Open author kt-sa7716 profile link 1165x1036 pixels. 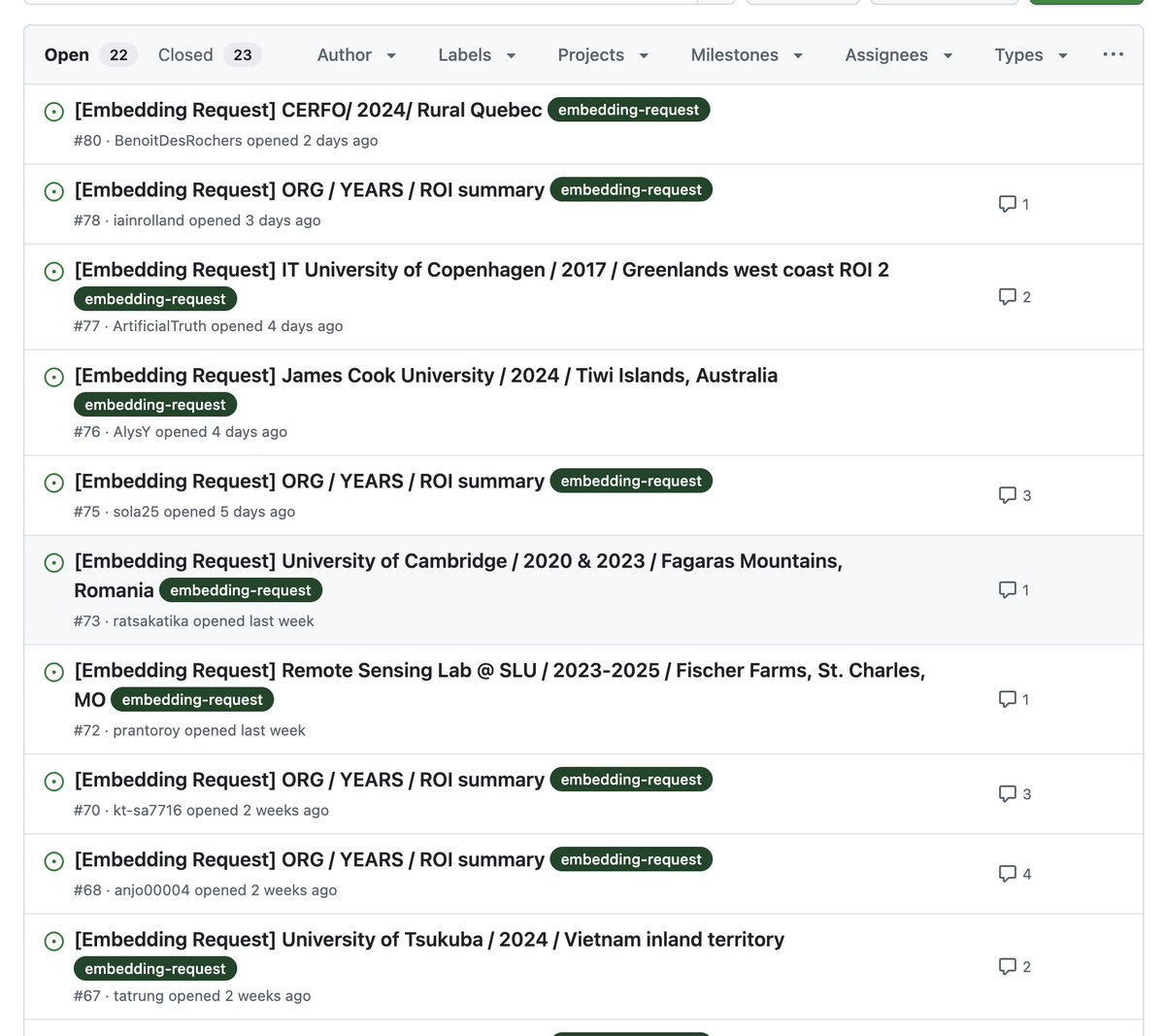(148, 811)
